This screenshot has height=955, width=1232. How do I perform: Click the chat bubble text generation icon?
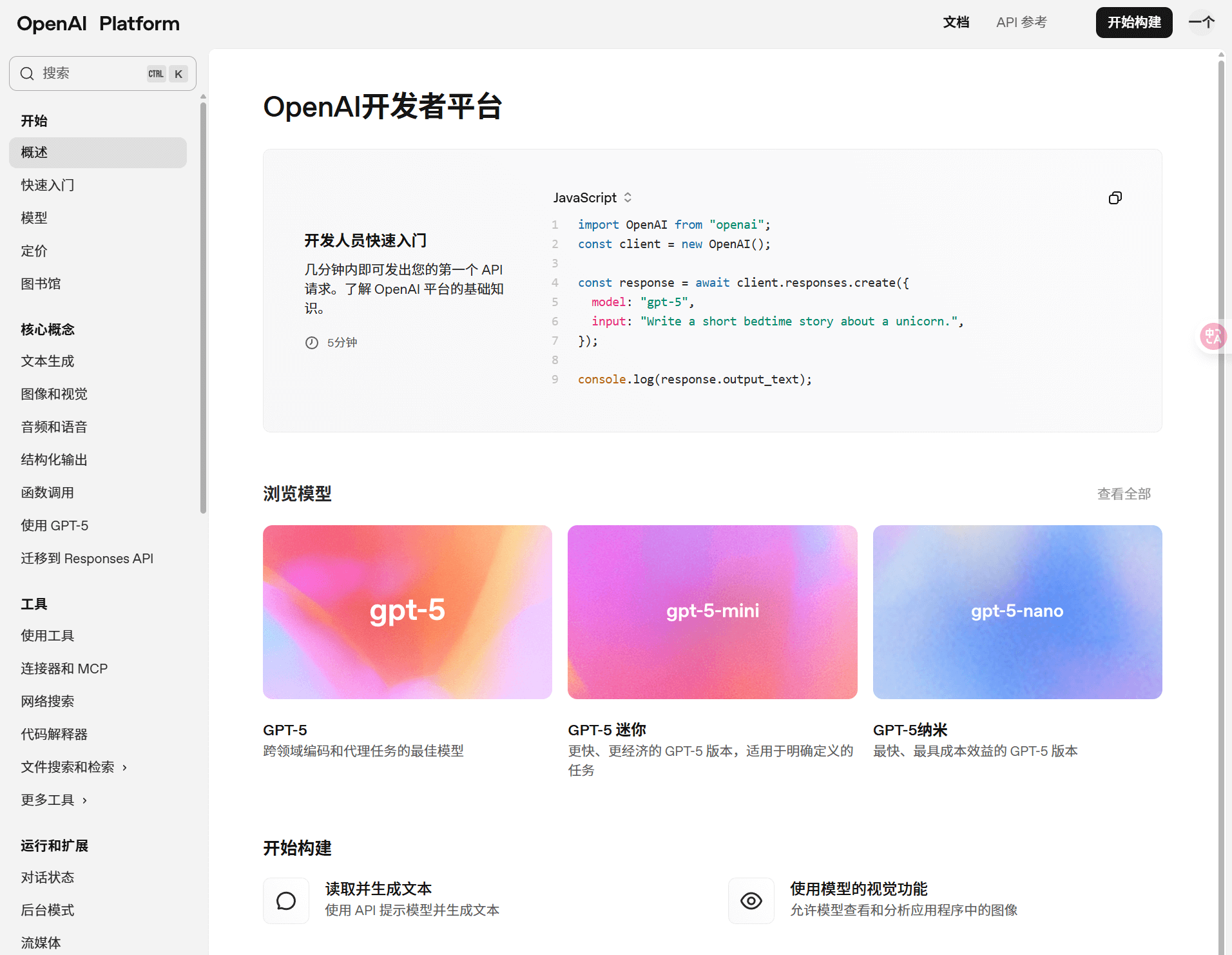click(286, 900)
